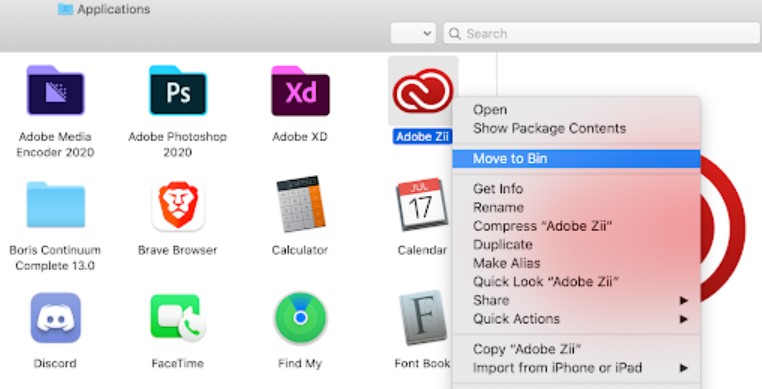The image size is (762, 389).
Task: Choose Rename from context menu
Action: (576, 207)
